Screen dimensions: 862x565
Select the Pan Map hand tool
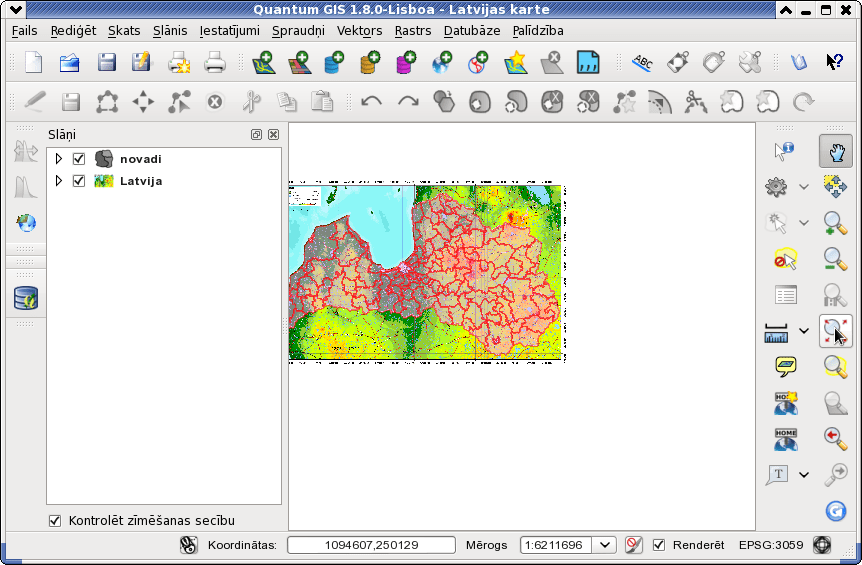836,151
